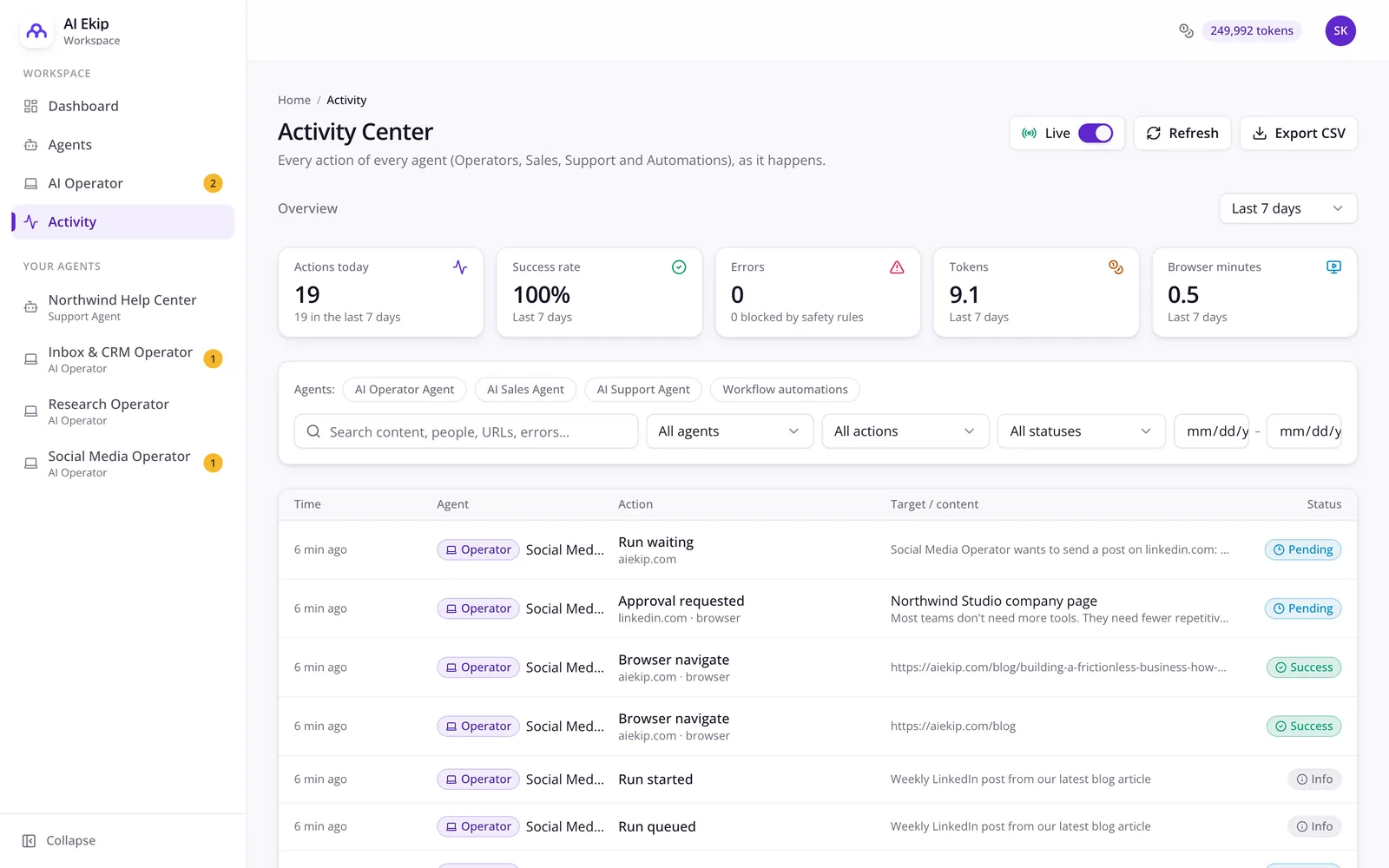Open the All actions dropdown
Image resolution: width=1389 pixels, height=868 pixels.
(905, 431)
